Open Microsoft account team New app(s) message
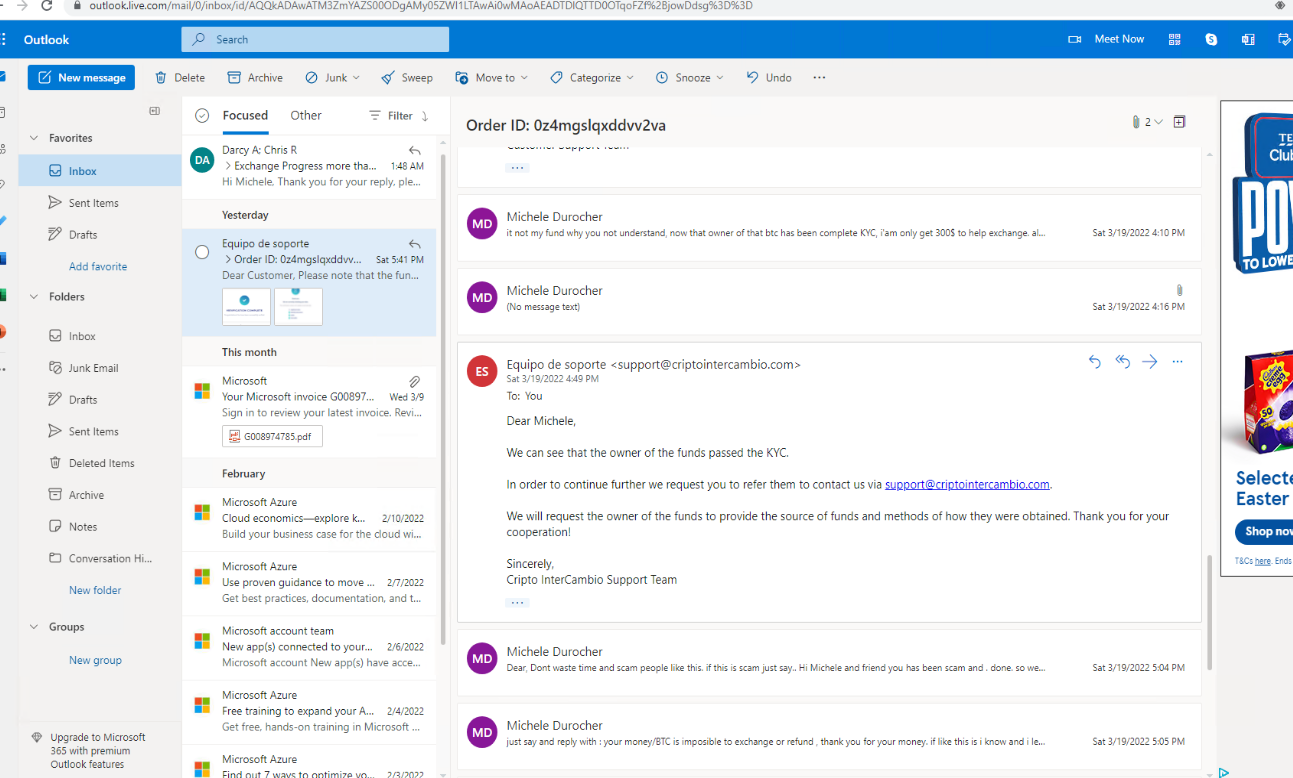The height and width of the screenshot is (778, 1293). 309,646
